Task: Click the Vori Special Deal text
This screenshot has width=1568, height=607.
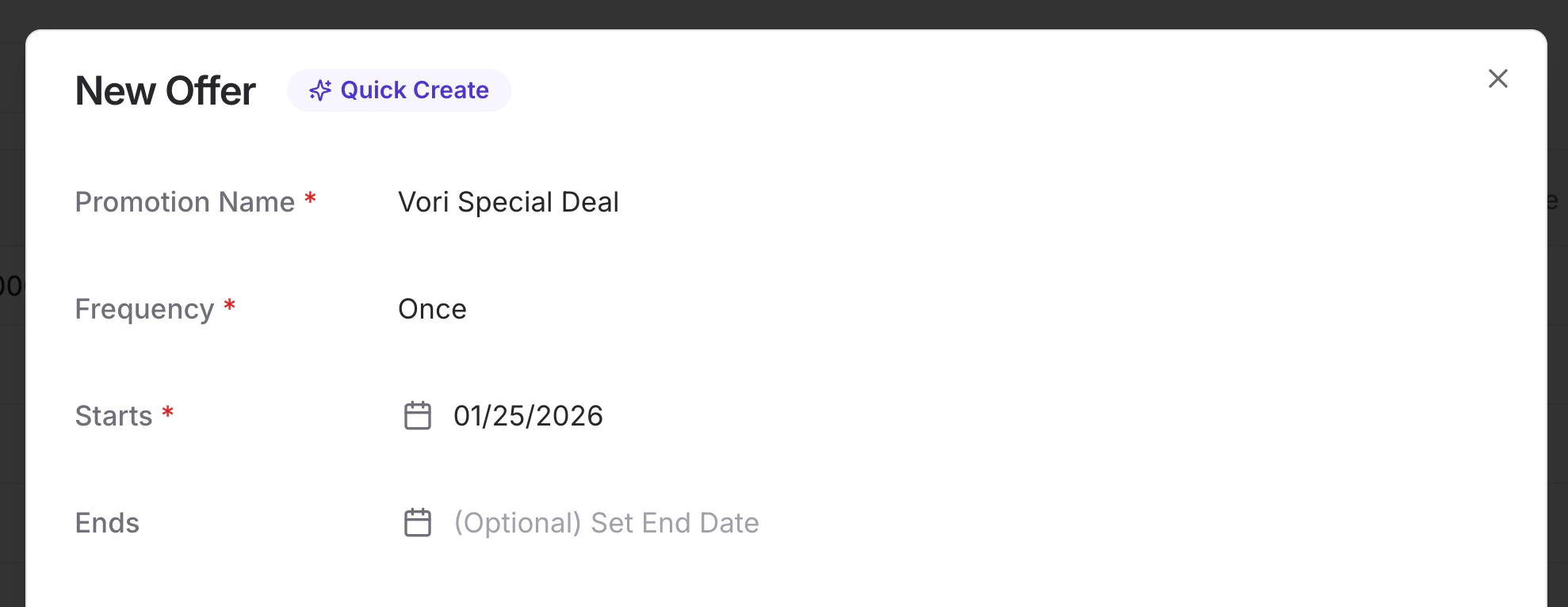Action: coord(508,202)
